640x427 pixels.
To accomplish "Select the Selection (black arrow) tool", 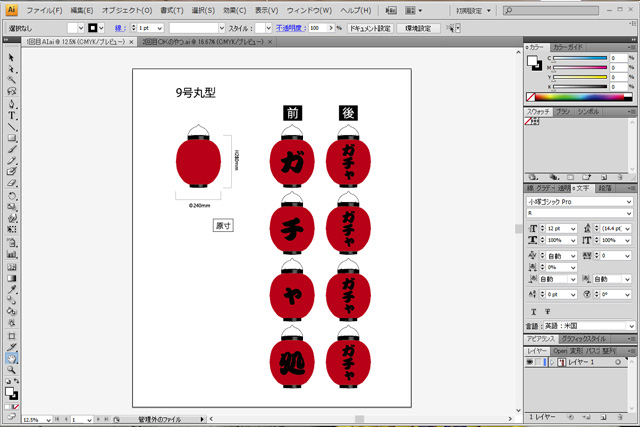I will click(11, 58).
